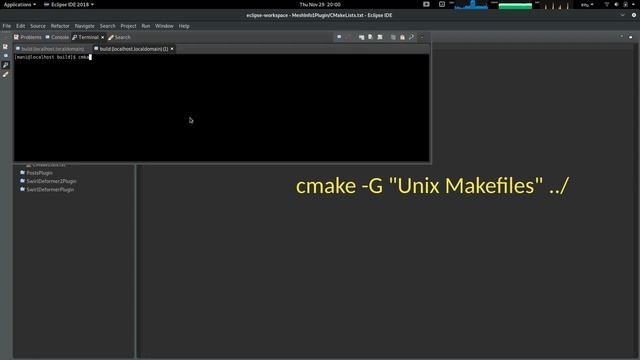Click the network icon in system tray
Screen dimensions: 640x360
(x=607, y=4)
